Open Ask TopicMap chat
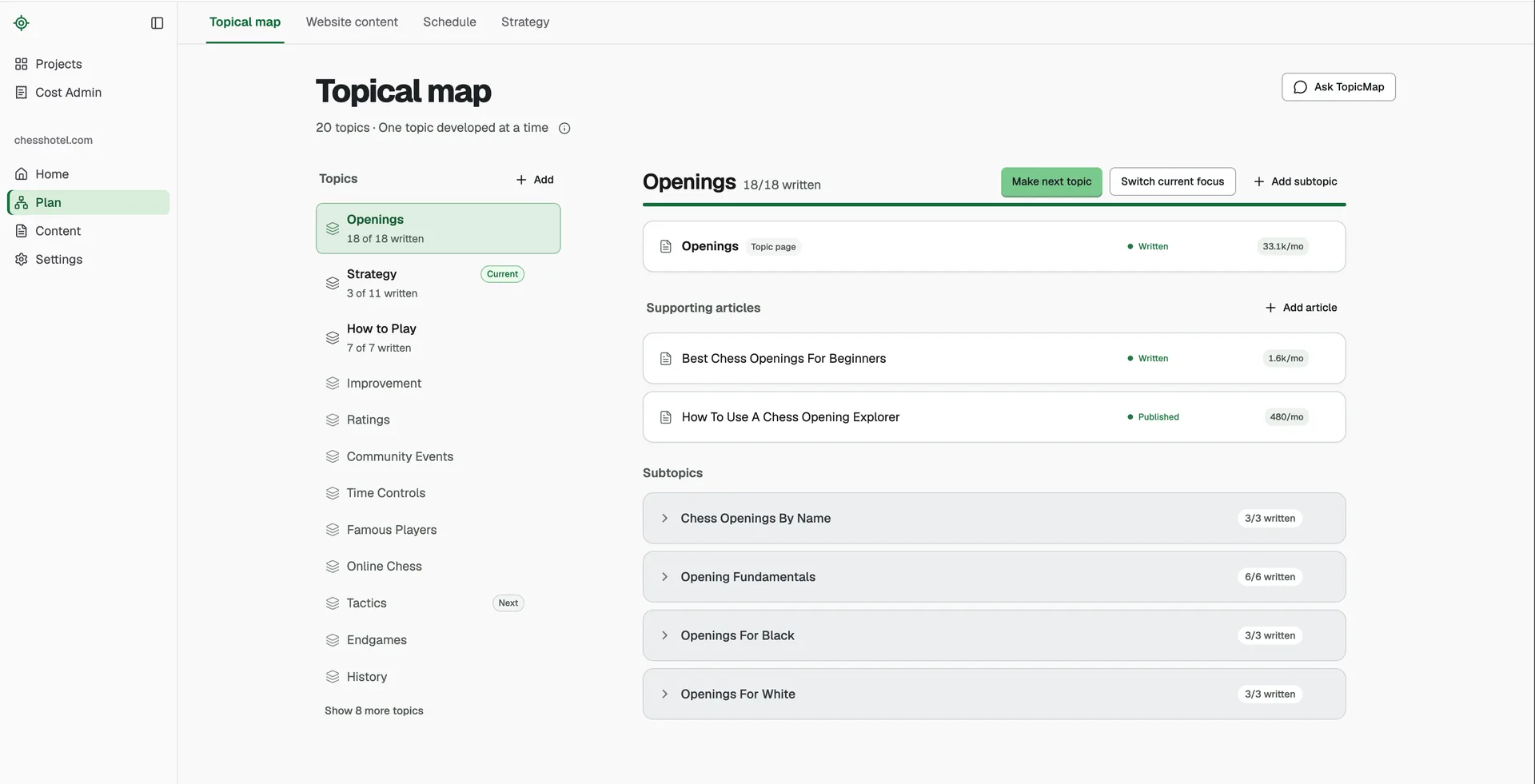This screenshot has width=1535, height=784. (x=1338, y=87)
